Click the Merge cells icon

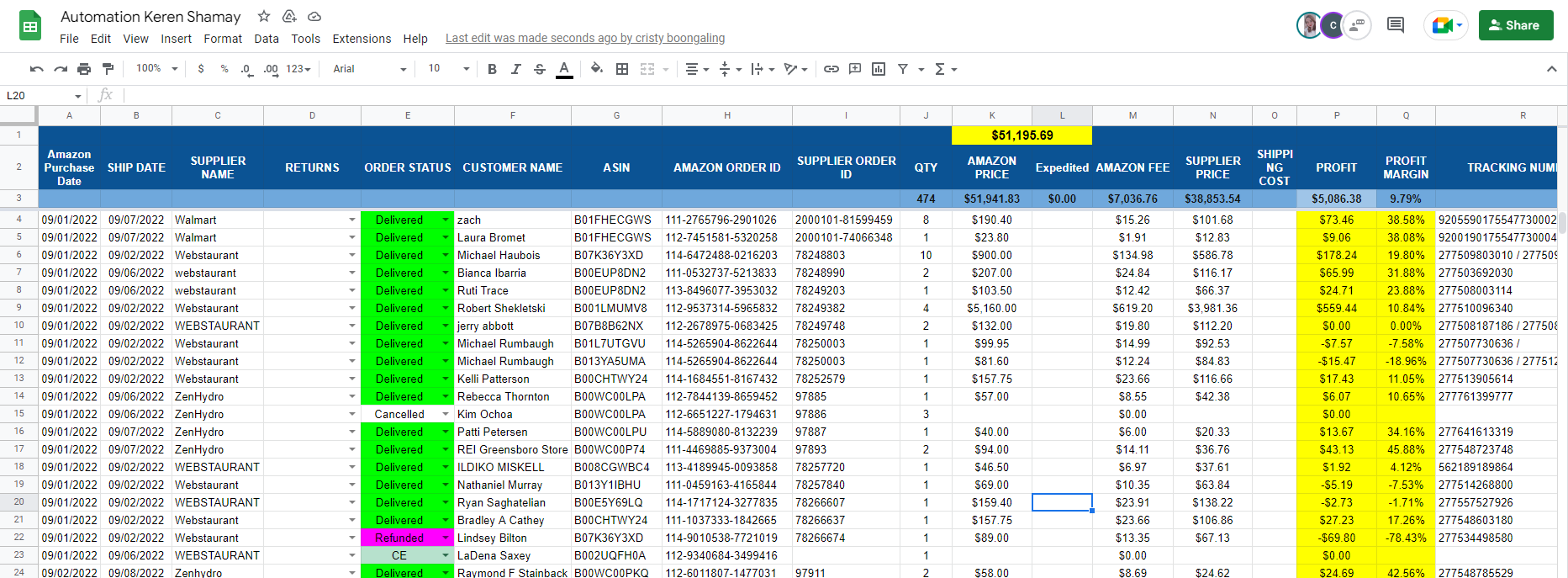pyautogui.click(x=647, y=69)
